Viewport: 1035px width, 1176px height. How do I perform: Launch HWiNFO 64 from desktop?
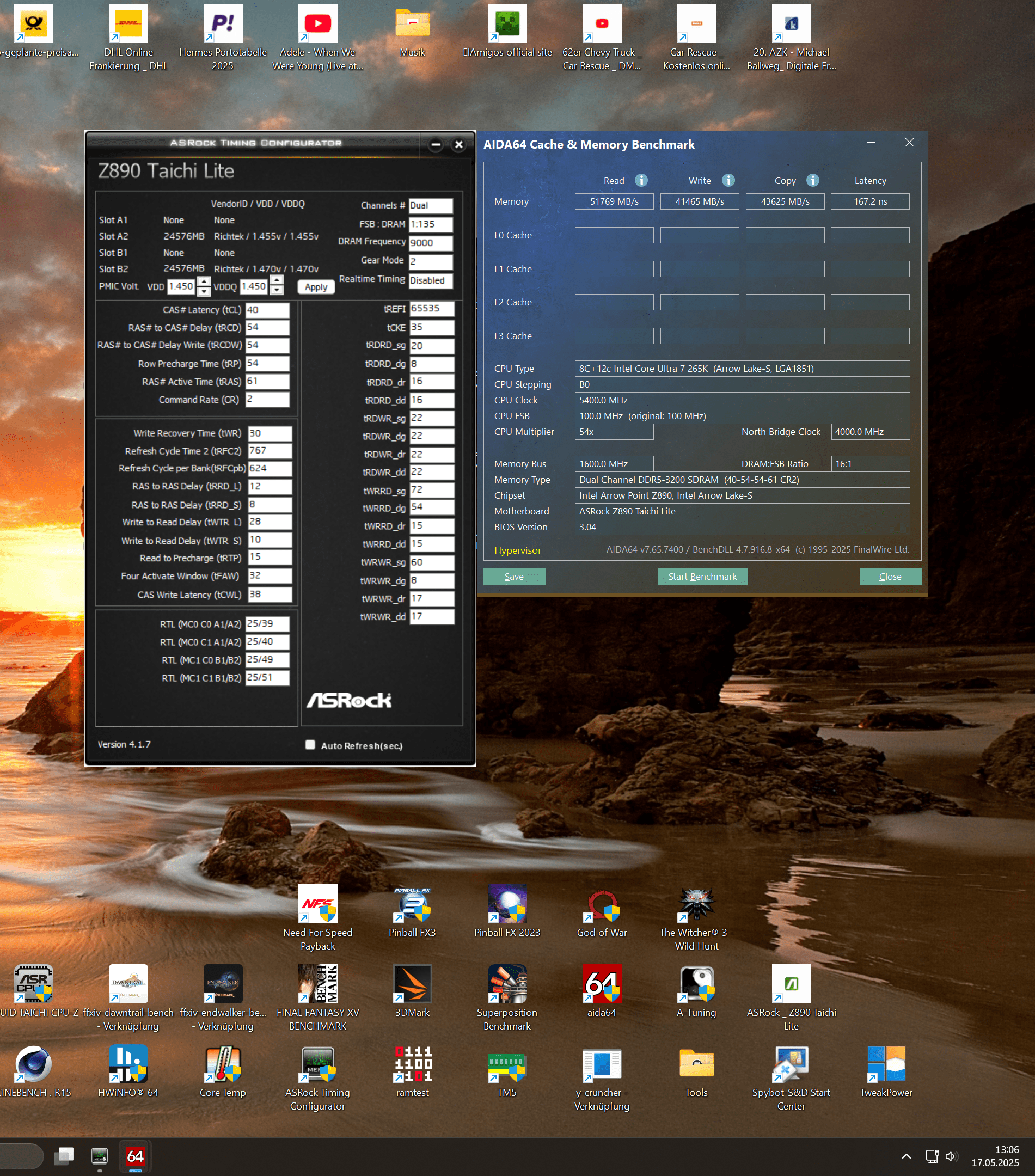(x=128, y=1064)
